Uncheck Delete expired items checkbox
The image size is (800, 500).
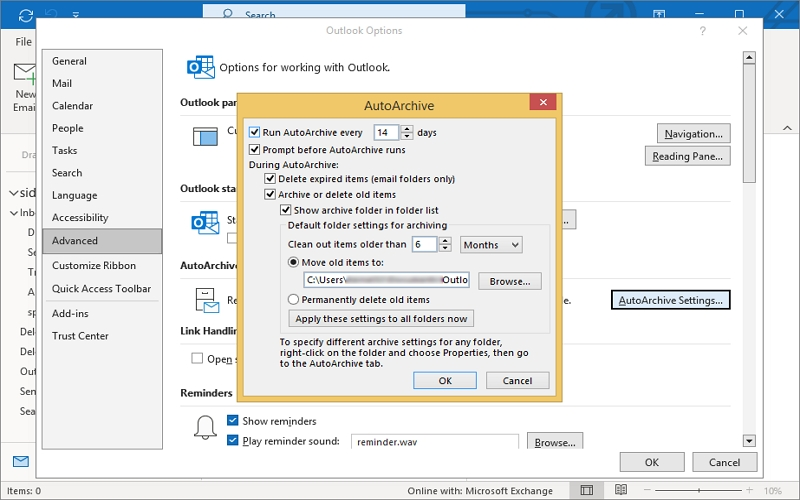(270, 179)
